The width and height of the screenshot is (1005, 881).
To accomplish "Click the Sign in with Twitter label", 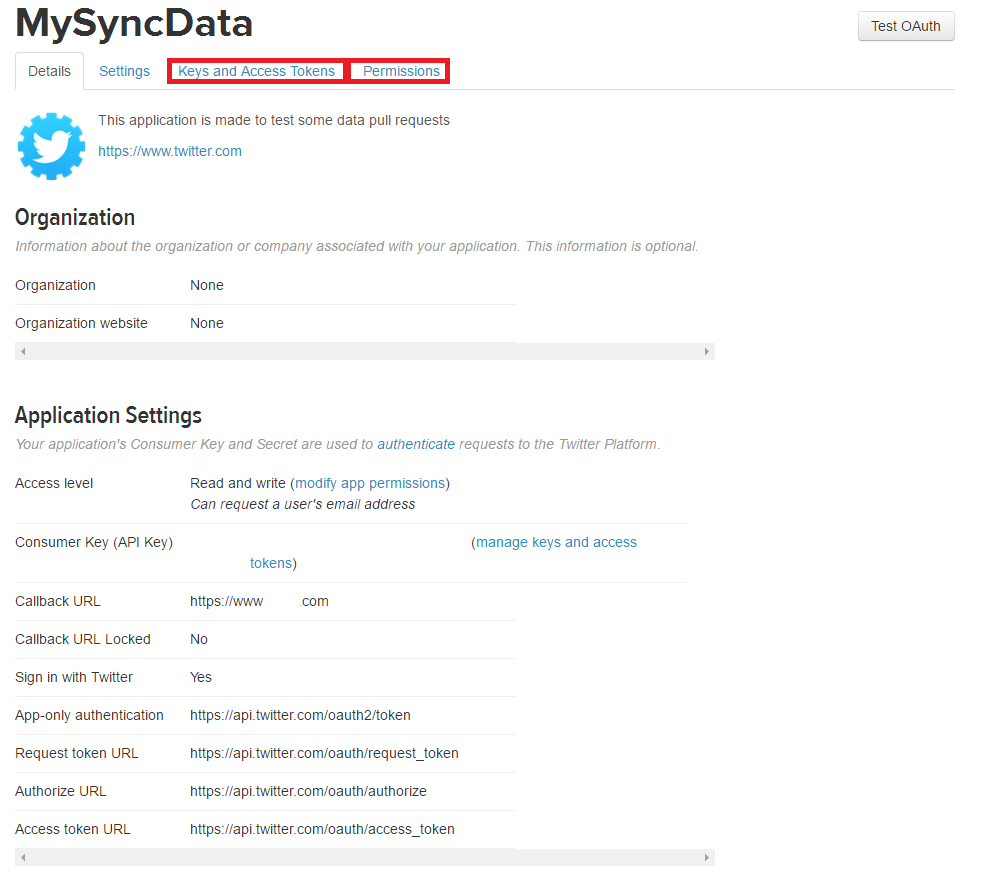I will pyautogui.click(x=74, y=677).
